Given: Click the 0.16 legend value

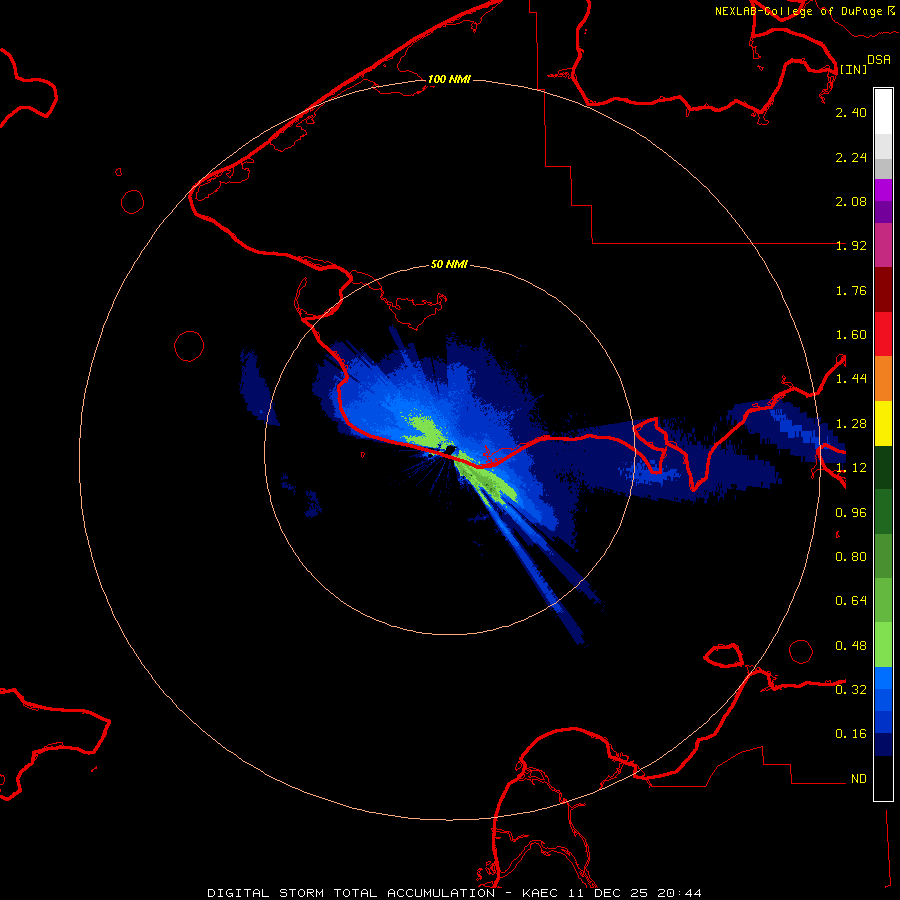Looking at the screenshot, I should pyautogui.click(x=851, y=734).
